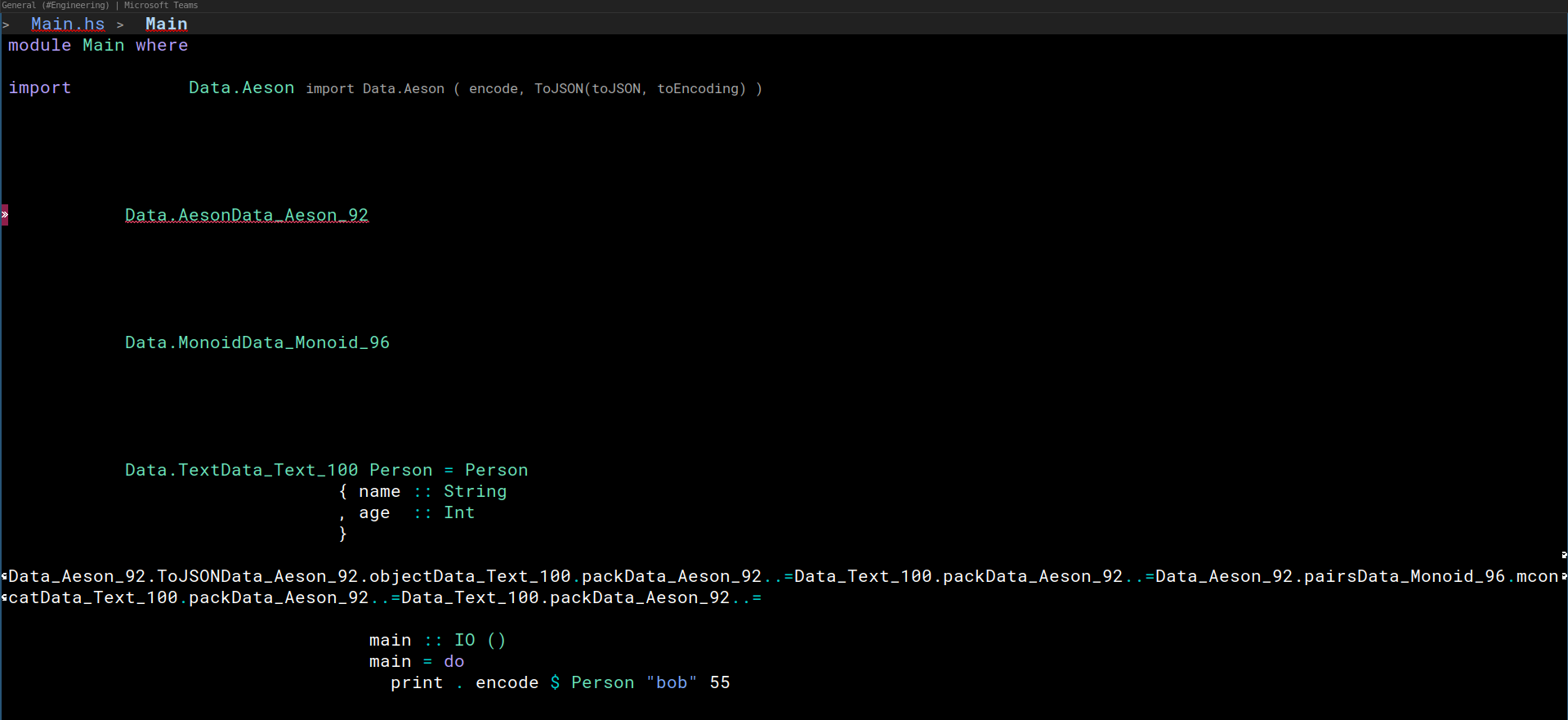Select the Main symbol in the breadcrumb
Viewport: 1568px width, 720px height.
click(x=167, y=25)
